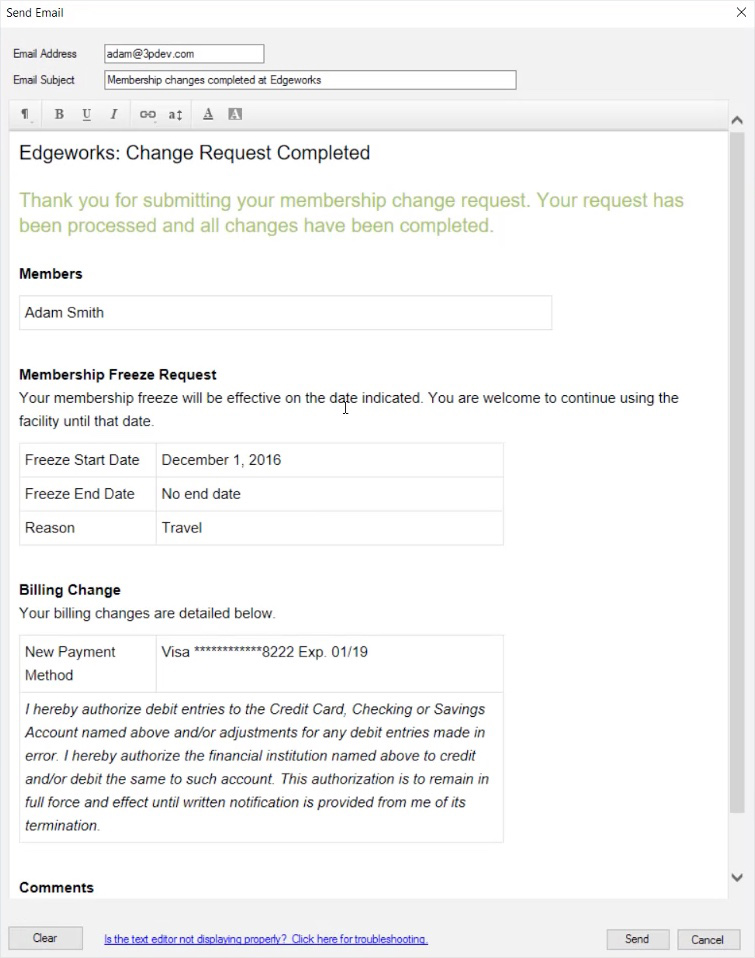Click the 'Members' heading
755x958 pixels.
(x=51, y=274)
